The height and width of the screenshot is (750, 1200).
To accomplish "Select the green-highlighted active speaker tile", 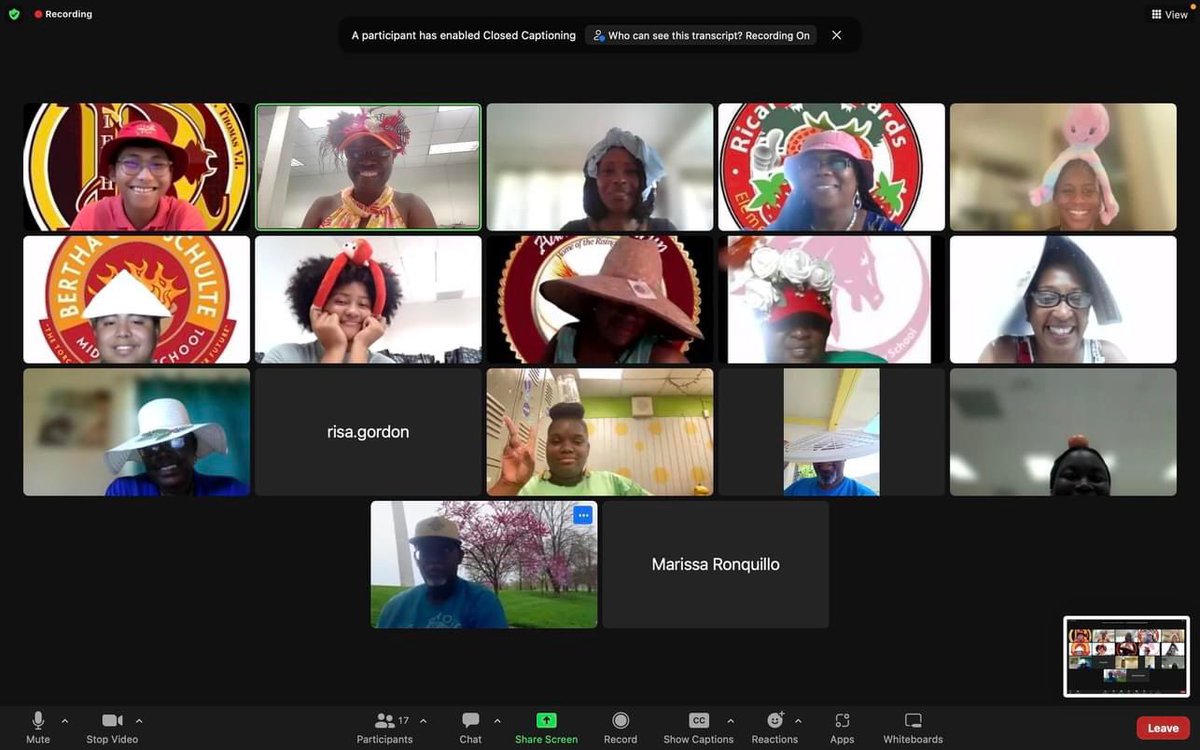I will click(368, 167).
